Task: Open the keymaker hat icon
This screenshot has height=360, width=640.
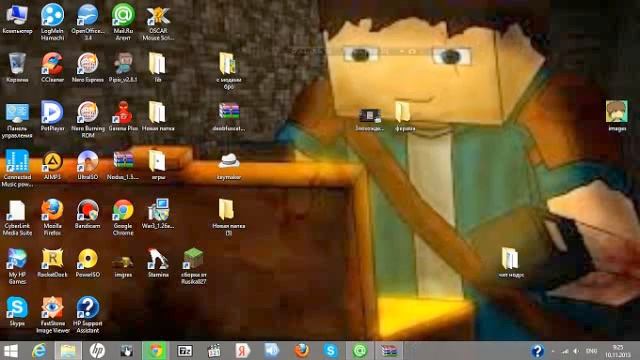Action: [229, 167]
